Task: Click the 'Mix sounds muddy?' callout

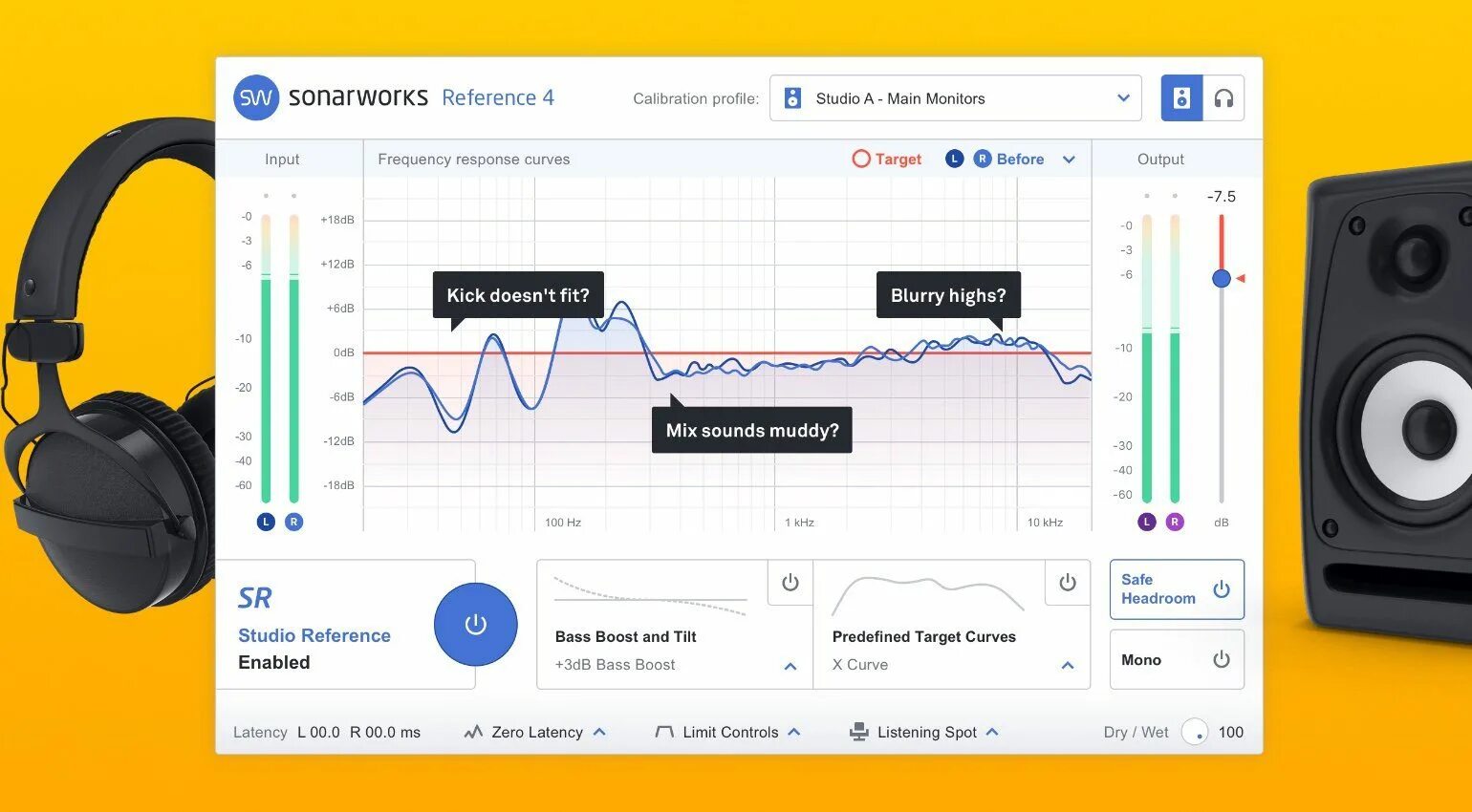Action: coord(752,430)
